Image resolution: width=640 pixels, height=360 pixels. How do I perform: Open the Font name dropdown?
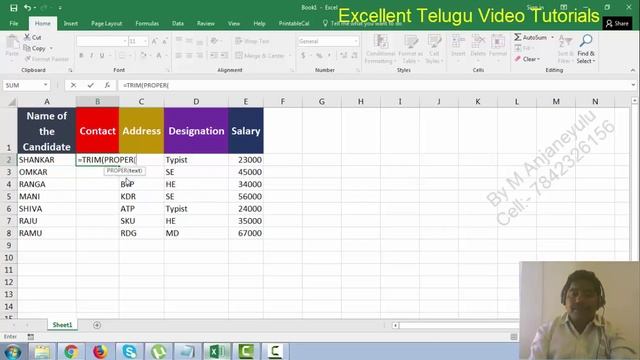click(x=124, y=41)
